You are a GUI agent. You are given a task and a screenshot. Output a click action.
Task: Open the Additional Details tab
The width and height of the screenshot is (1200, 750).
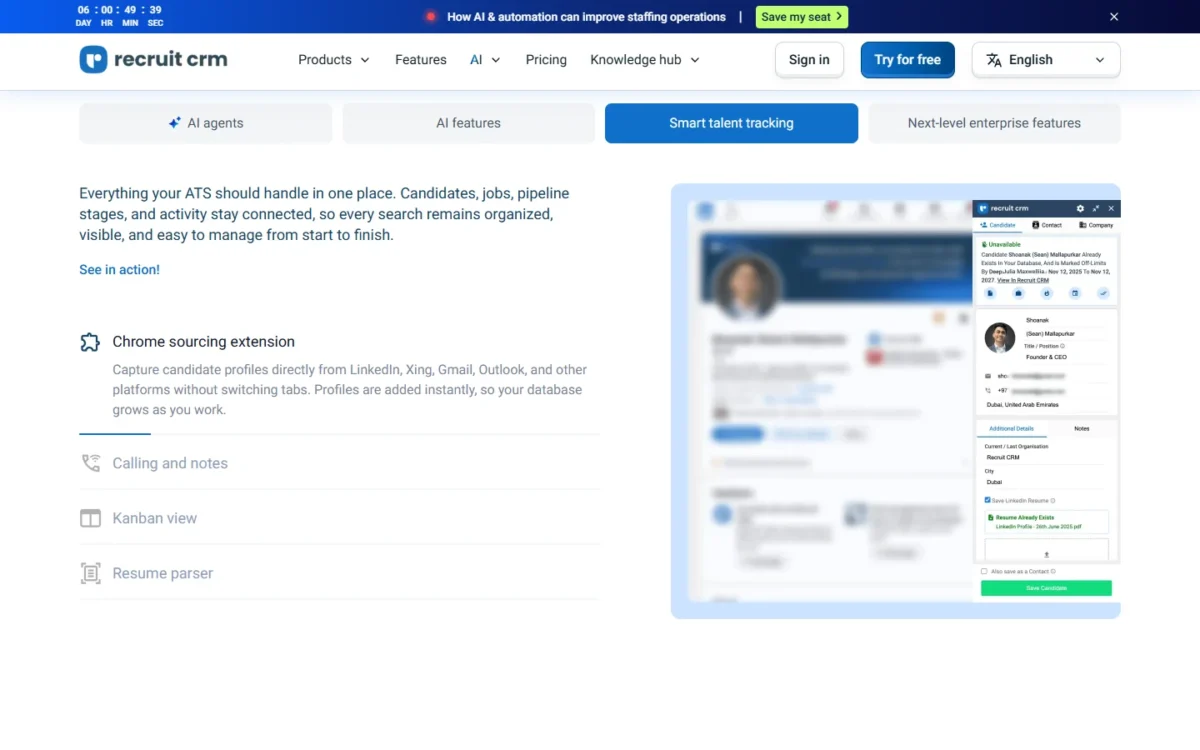(x=1012, y=428)
